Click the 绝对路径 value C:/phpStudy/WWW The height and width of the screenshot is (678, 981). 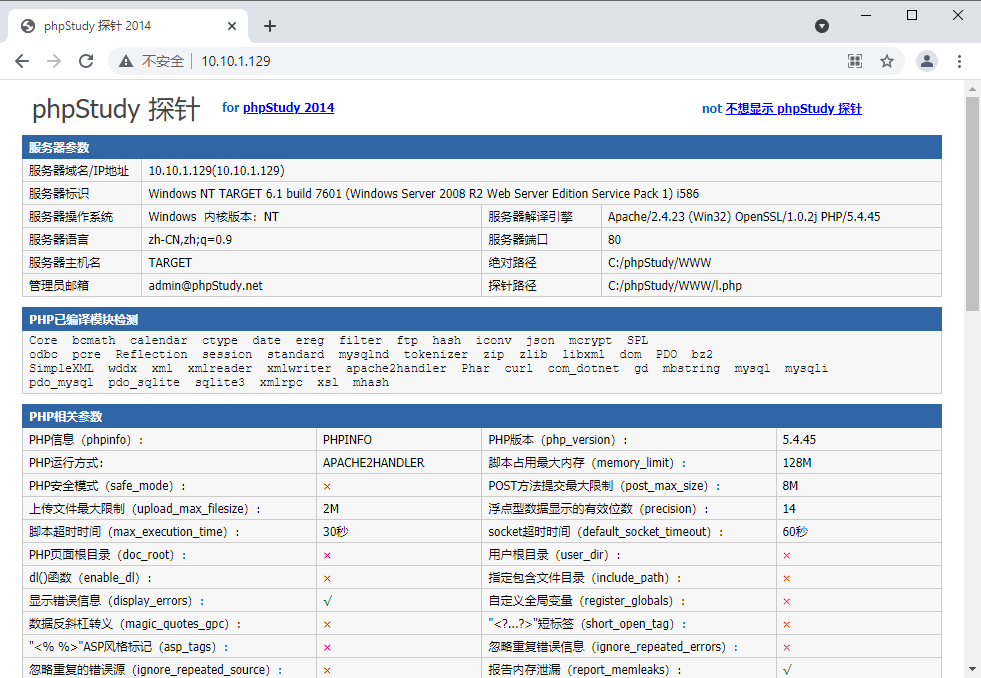659,263
